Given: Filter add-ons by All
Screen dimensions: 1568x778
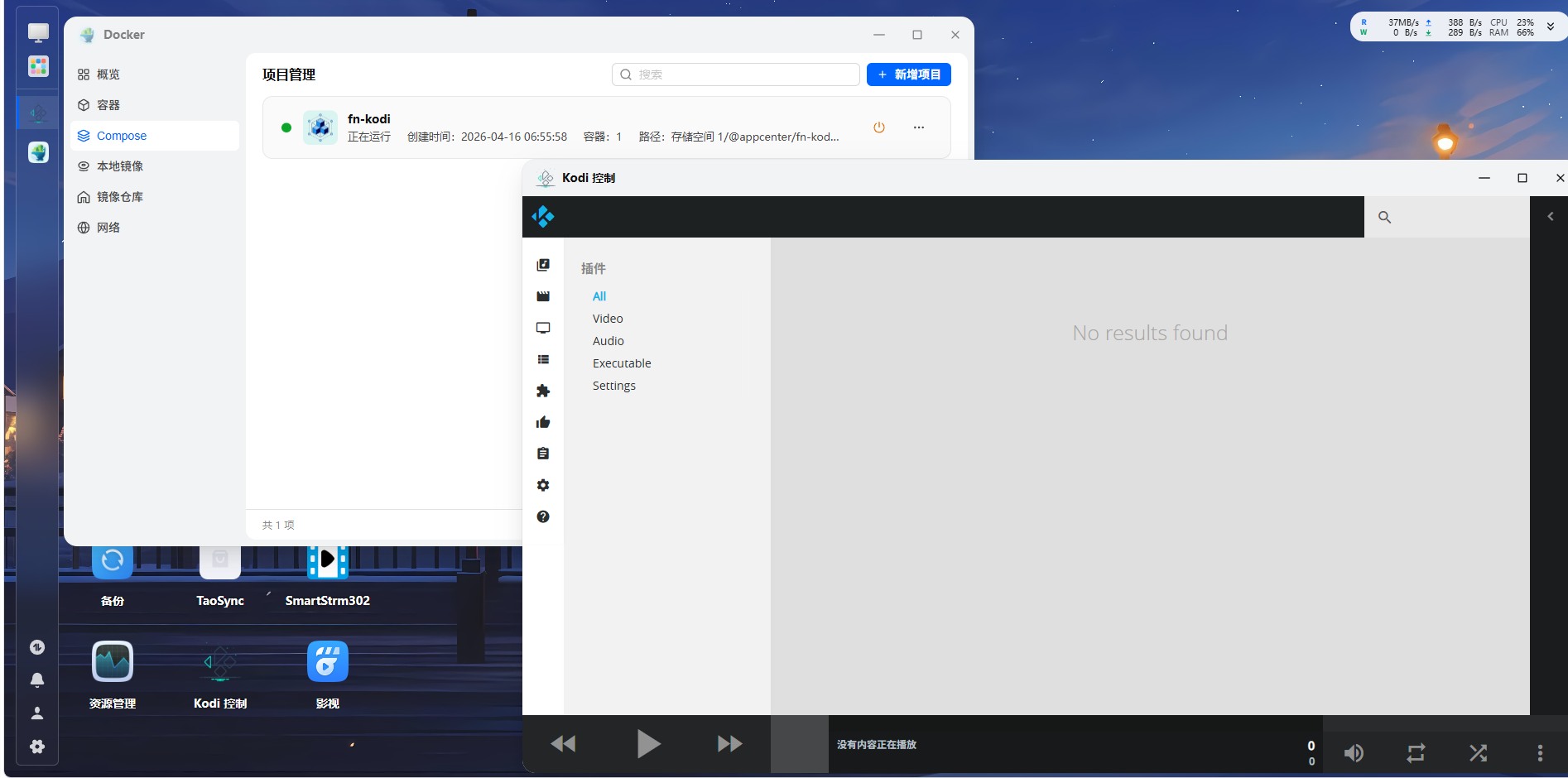Looking at the screenshot, I should (x=599, y=296).
